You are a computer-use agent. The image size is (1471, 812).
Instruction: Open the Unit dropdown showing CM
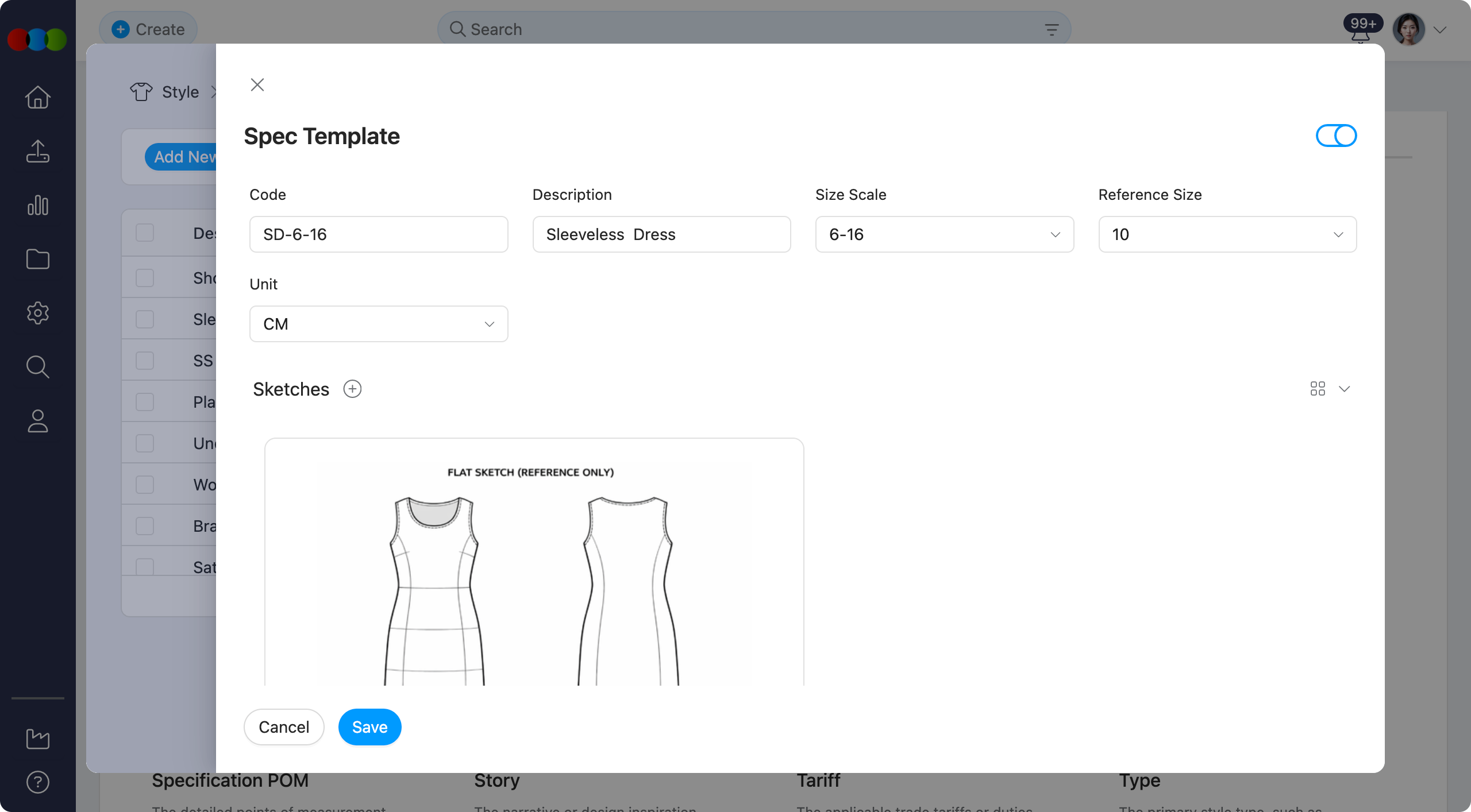coord(379,324)
